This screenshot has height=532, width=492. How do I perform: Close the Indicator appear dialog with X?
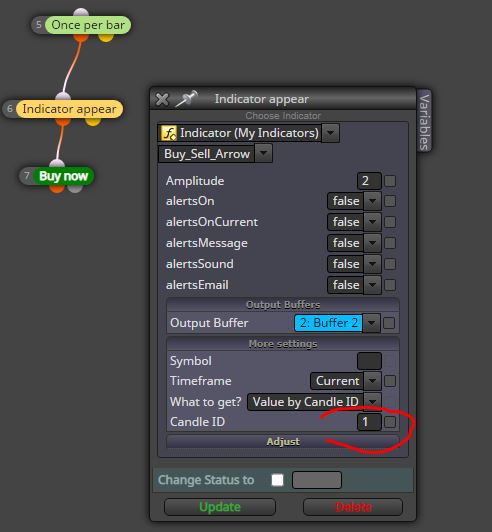click(162, 99)
